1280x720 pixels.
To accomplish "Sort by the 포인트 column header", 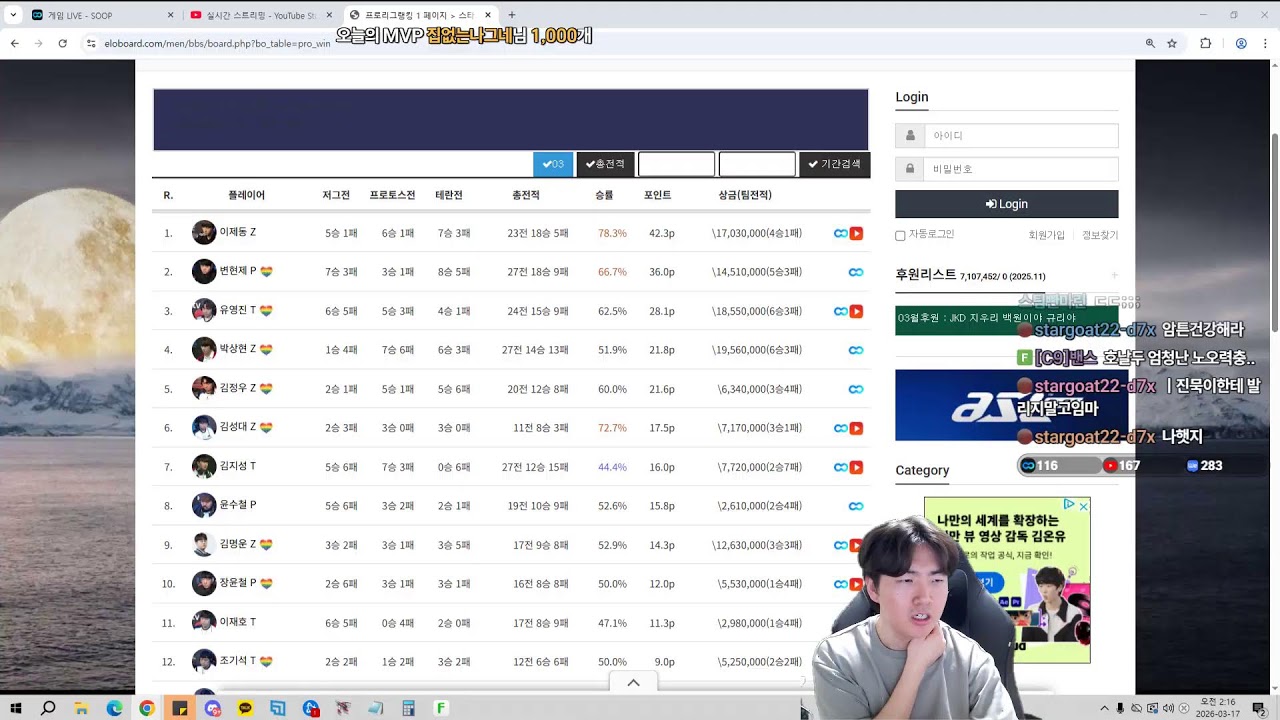I will 657,195.
